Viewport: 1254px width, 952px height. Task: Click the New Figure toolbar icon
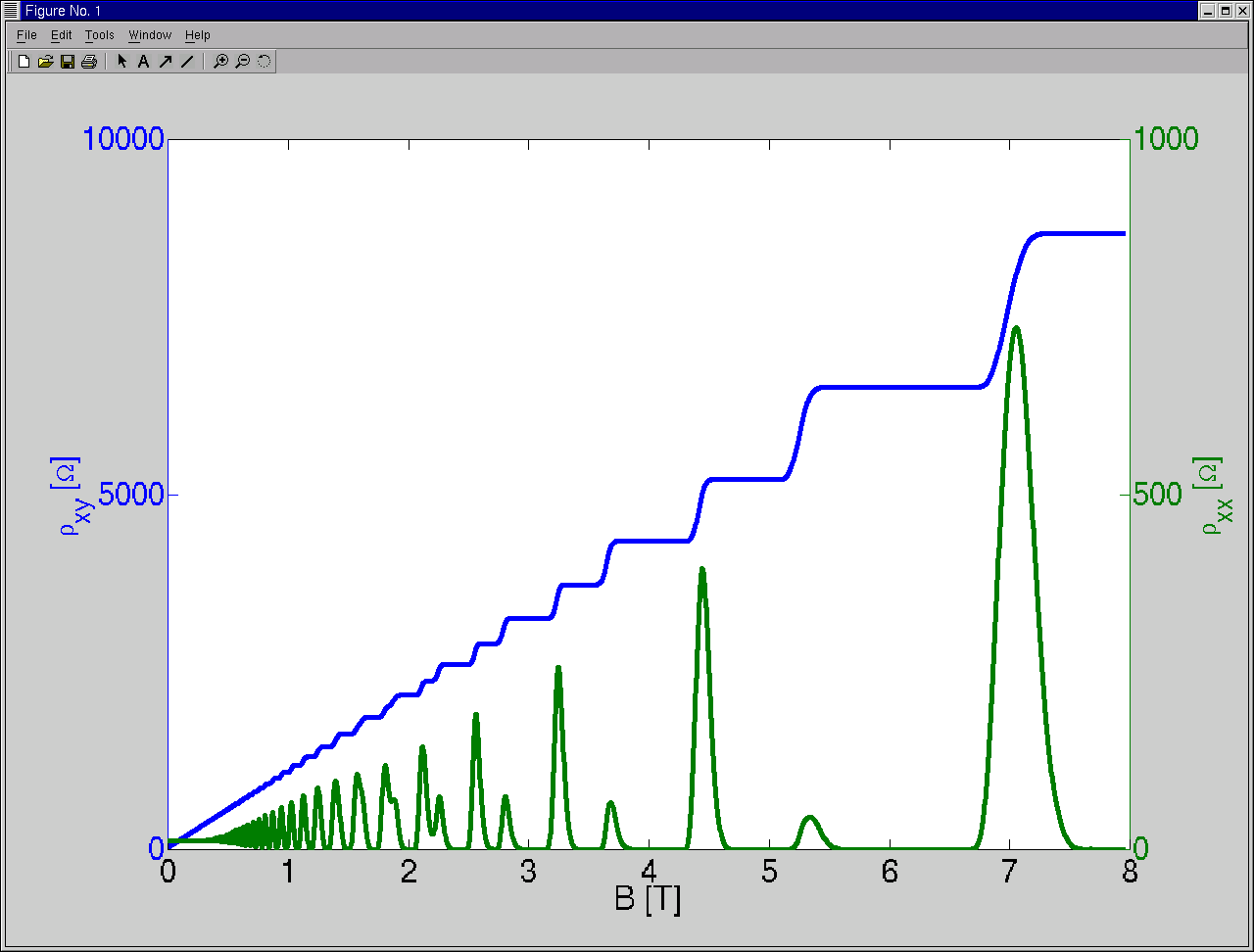(x=24, y=62)
